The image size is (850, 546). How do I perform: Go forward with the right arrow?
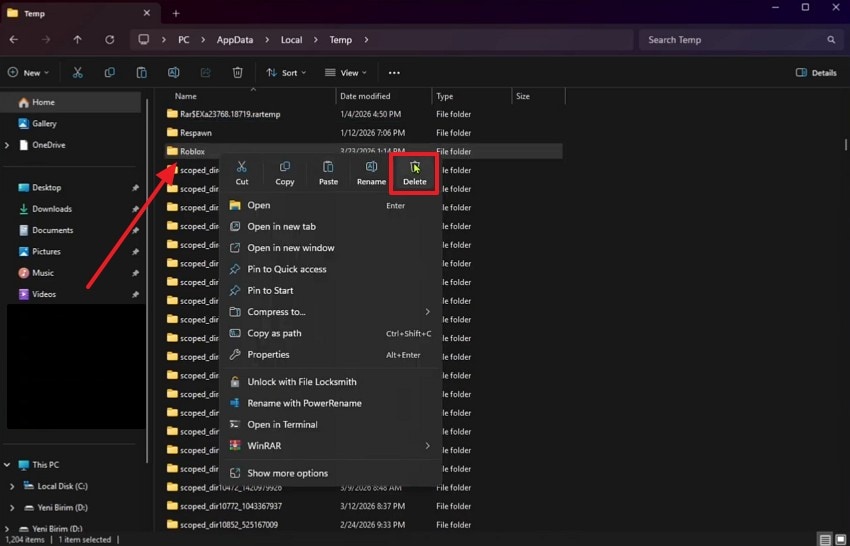click(x=46, y=40)
